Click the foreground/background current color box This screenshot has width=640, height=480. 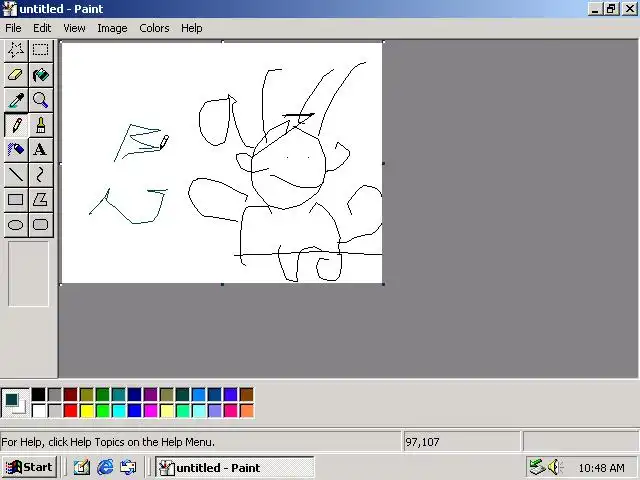tap(15, 402)
